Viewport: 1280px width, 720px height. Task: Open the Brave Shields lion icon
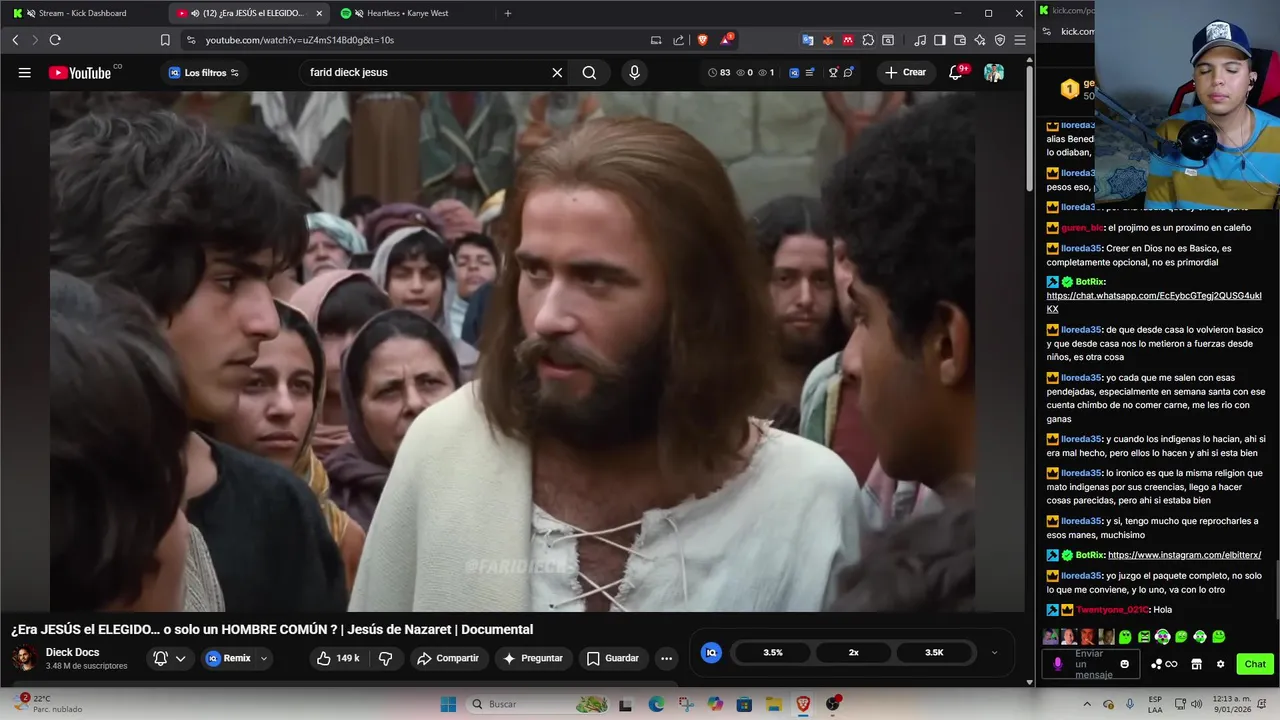pyautogui.click(x=702, y=40)
